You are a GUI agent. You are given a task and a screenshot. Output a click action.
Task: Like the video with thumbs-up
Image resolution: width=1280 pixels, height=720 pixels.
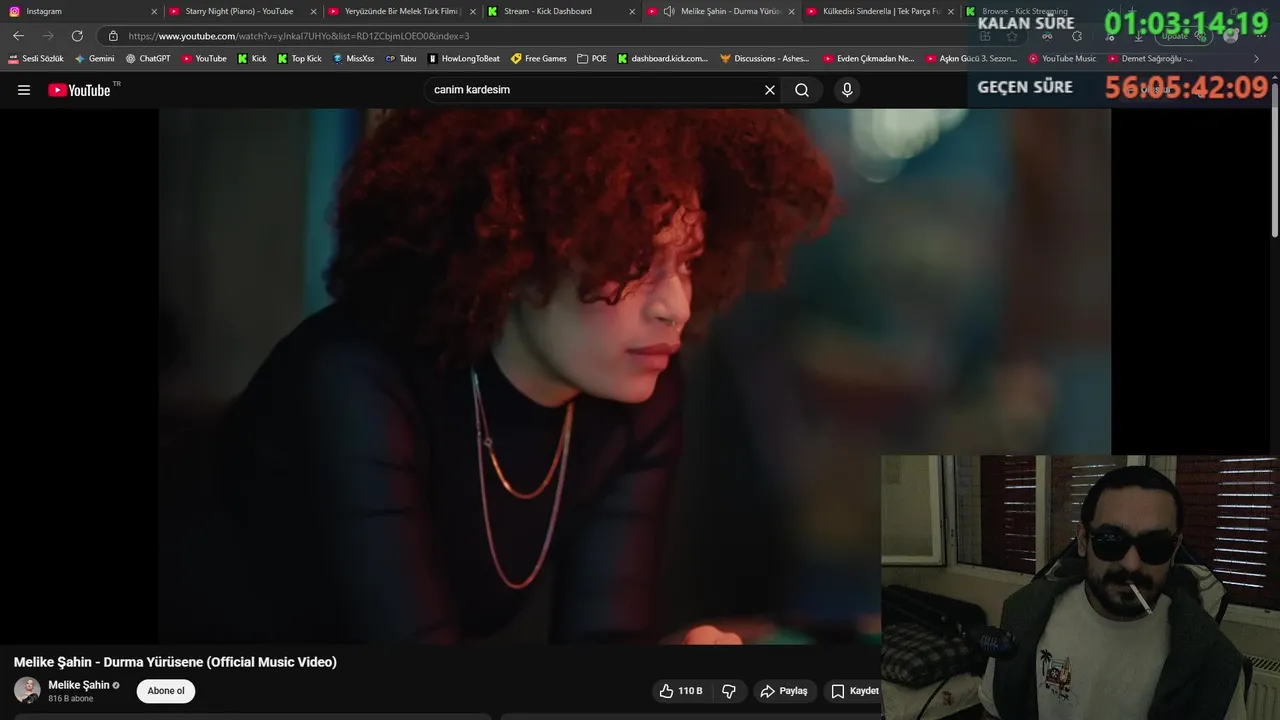click(x=680, y=691)
